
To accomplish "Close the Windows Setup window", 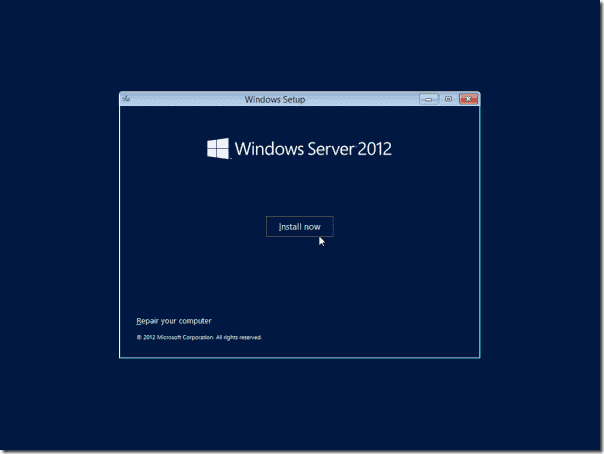I will pyautogui.click(x=468, y=99).
